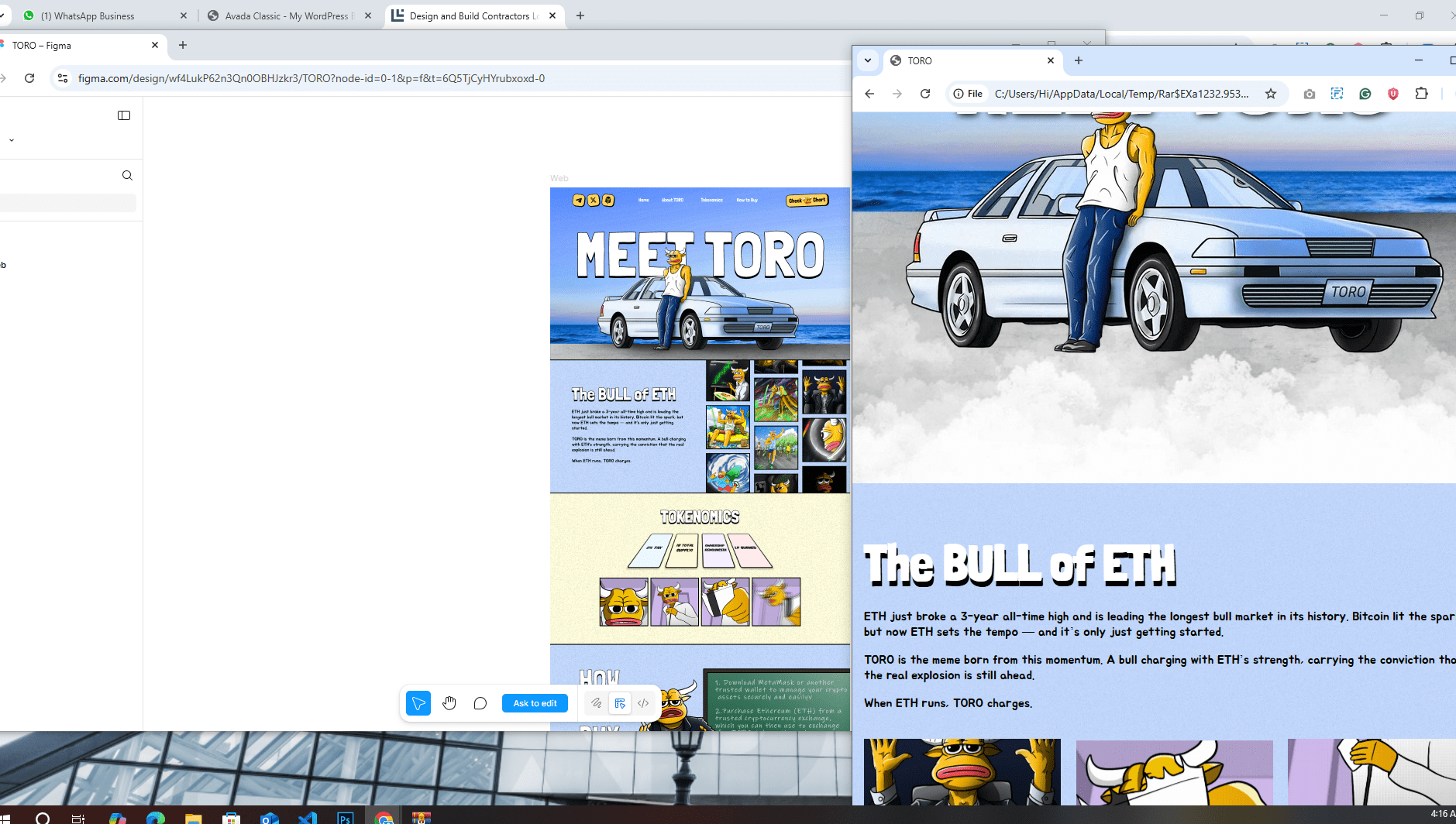Close the TORO tab in front window
This screenshot has height=824, width=1456.
(1051, 60)
